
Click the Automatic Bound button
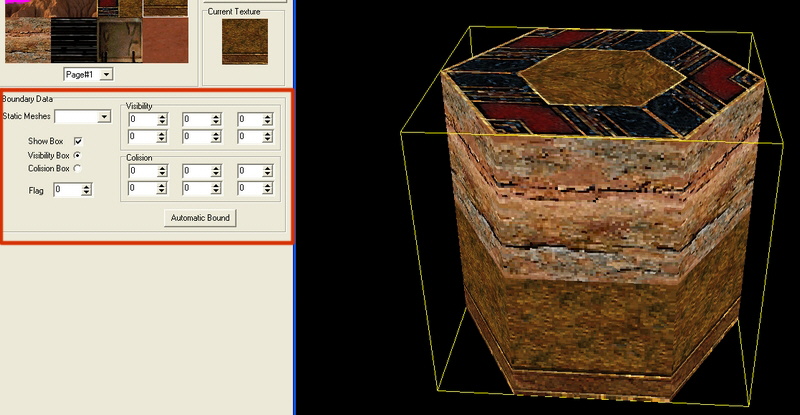[202, 218]
